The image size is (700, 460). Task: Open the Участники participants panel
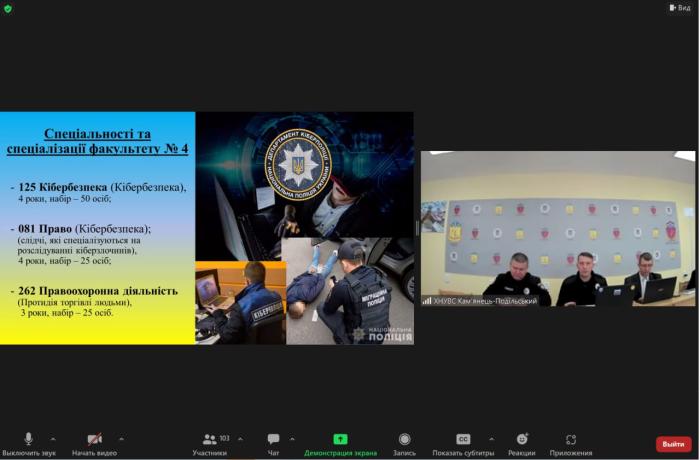[210, 440]
